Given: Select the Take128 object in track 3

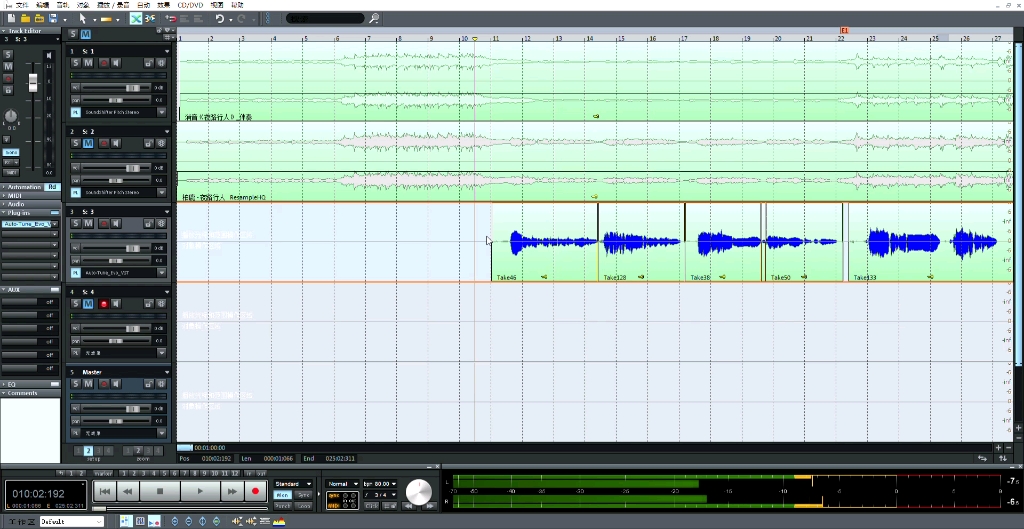Looking at the screenshot, I should coord(641,243).
